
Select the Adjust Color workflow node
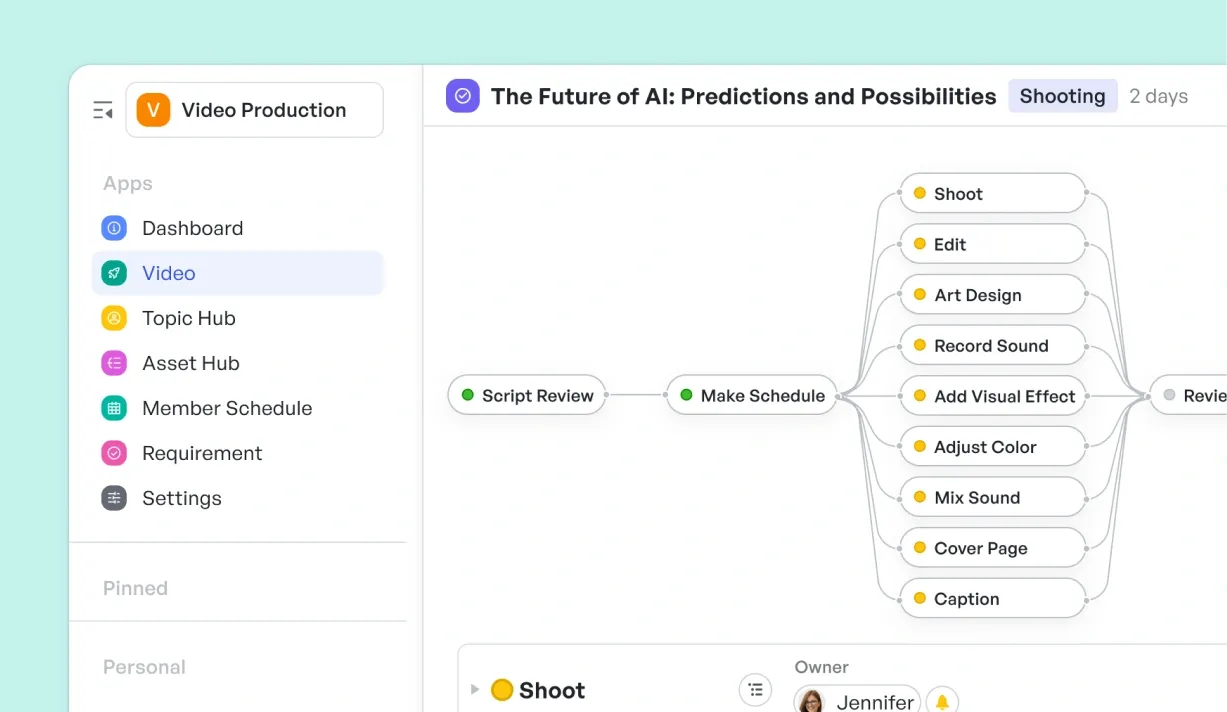coord(993,447)
